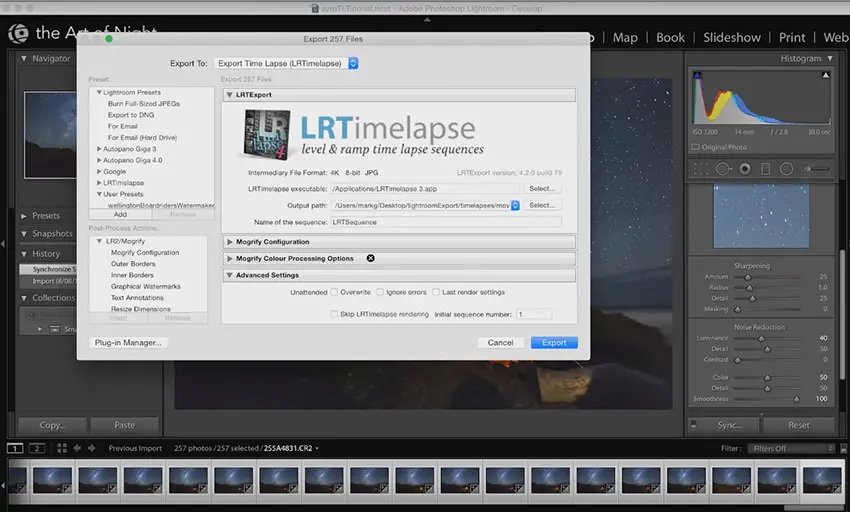Image resolution: width=850 pixels, height=512 pixels.
Task: Enable Last render settings checkbox
Action: pyautogui.click(x=436, y=292)
